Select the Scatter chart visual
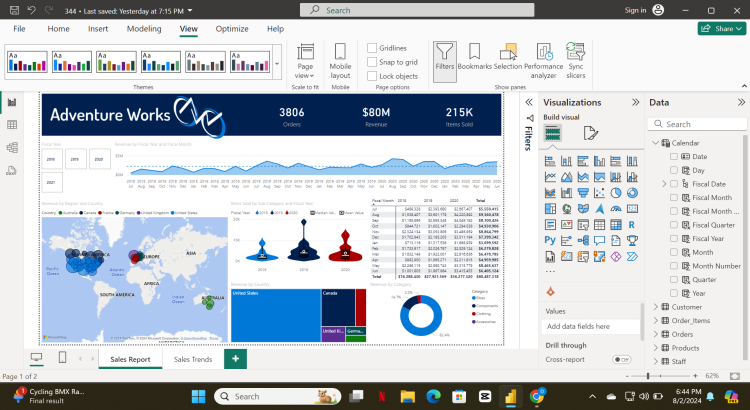This screenshot has height=410, width=750. click(599, 193)
